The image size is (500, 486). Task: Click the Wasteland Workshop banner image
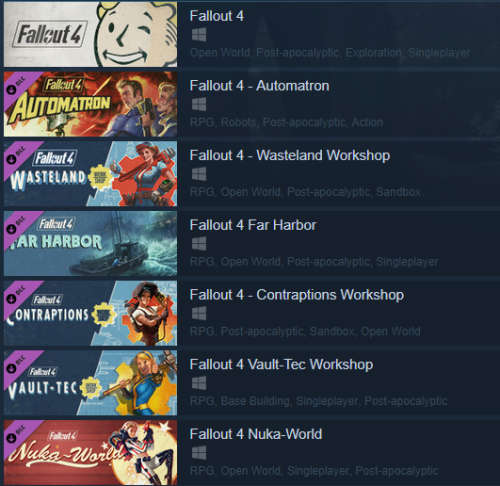click(x=90, y=174)
